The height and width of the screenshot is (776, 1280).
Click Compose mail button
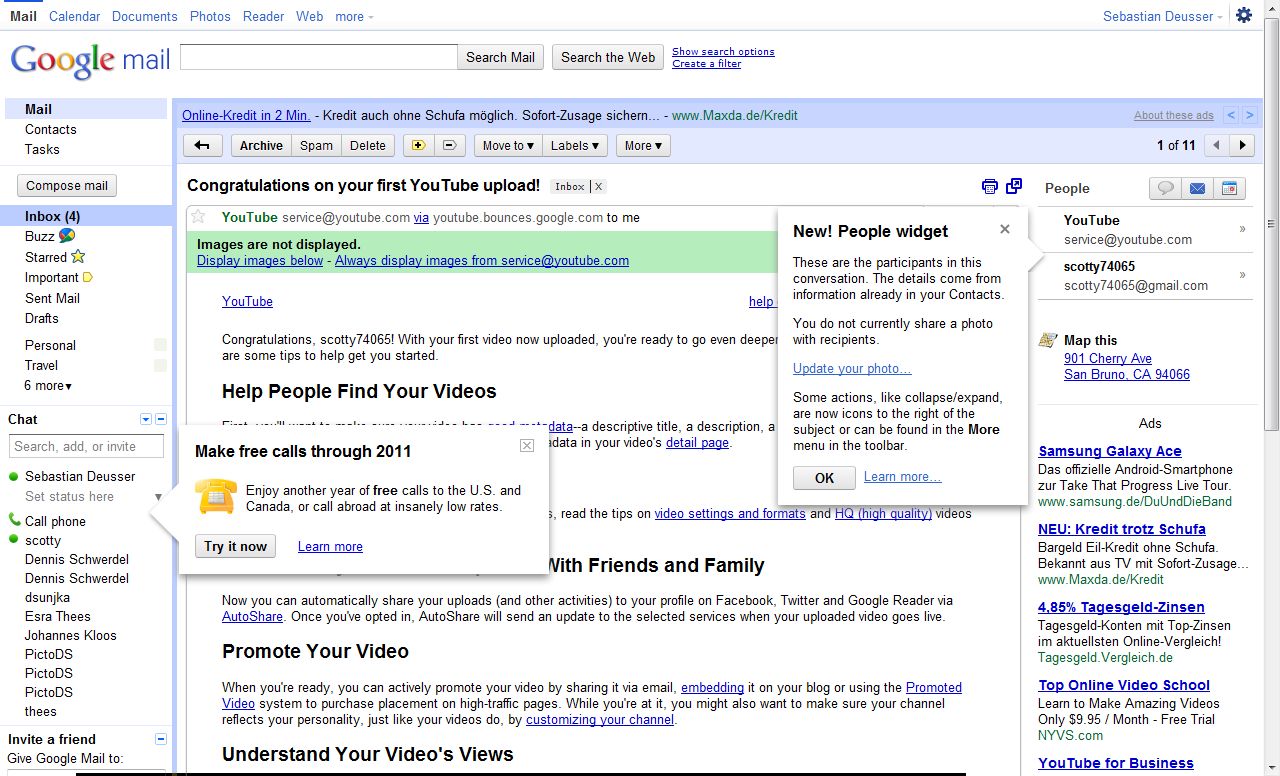67,185
